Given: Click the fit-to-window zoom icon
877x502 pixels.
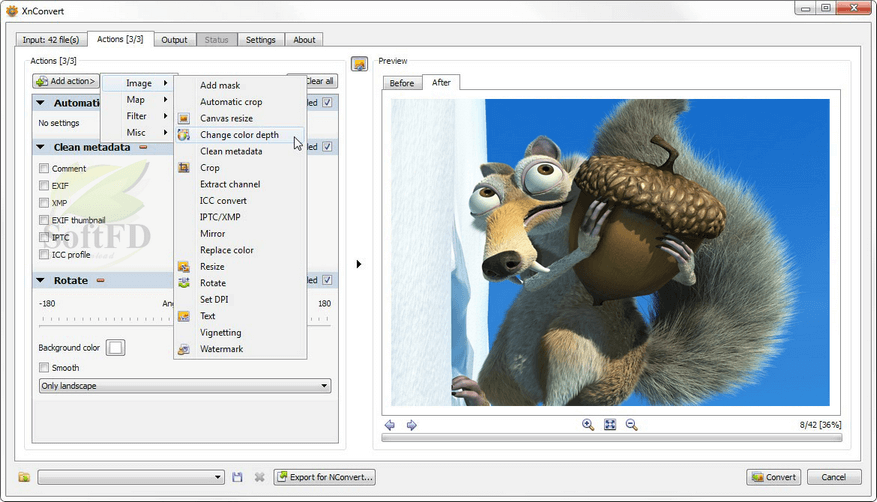Looking at the screenshot, I should coord(610,425).
